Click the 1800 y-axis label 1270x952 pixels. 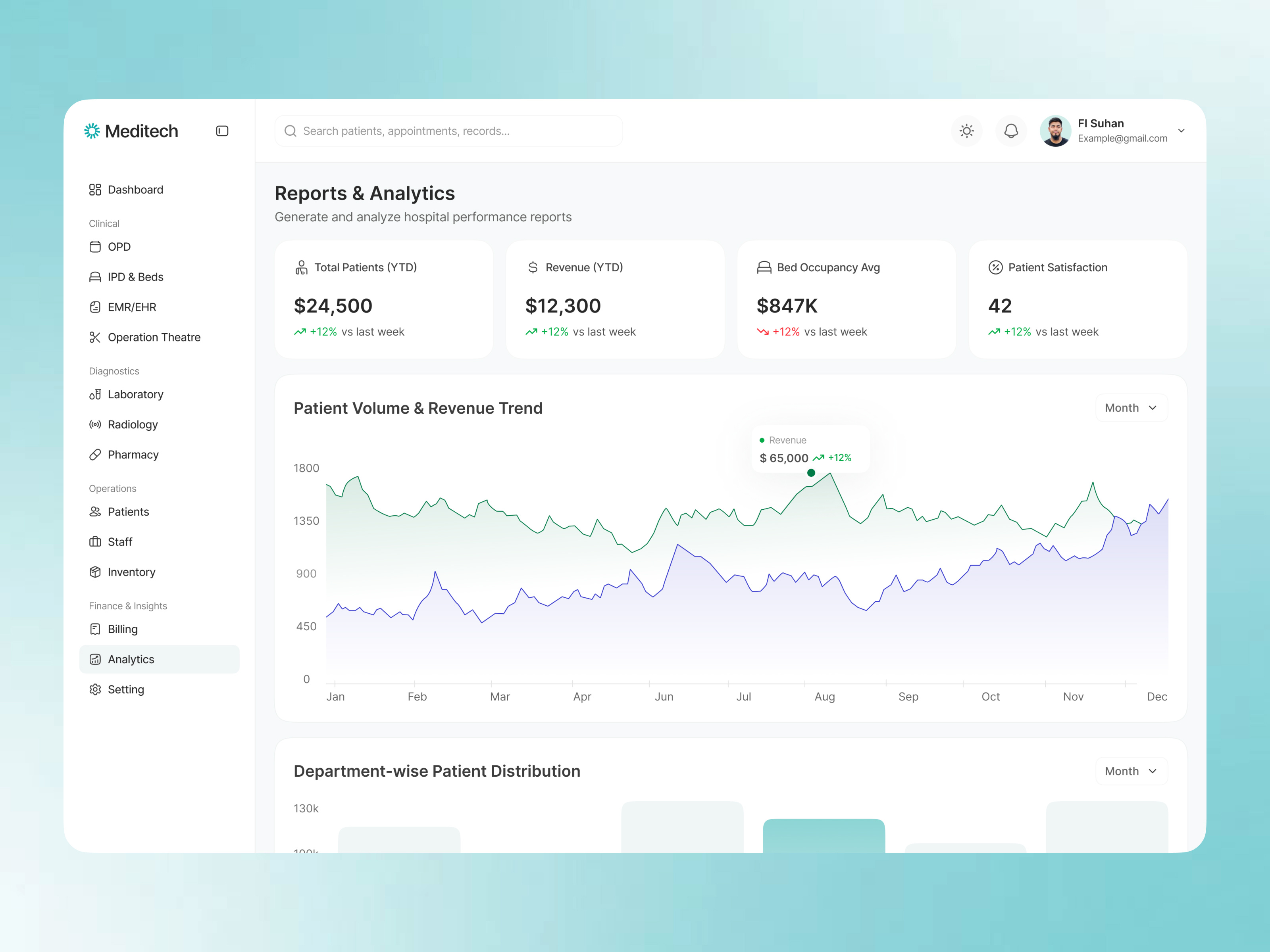[307, 468]
